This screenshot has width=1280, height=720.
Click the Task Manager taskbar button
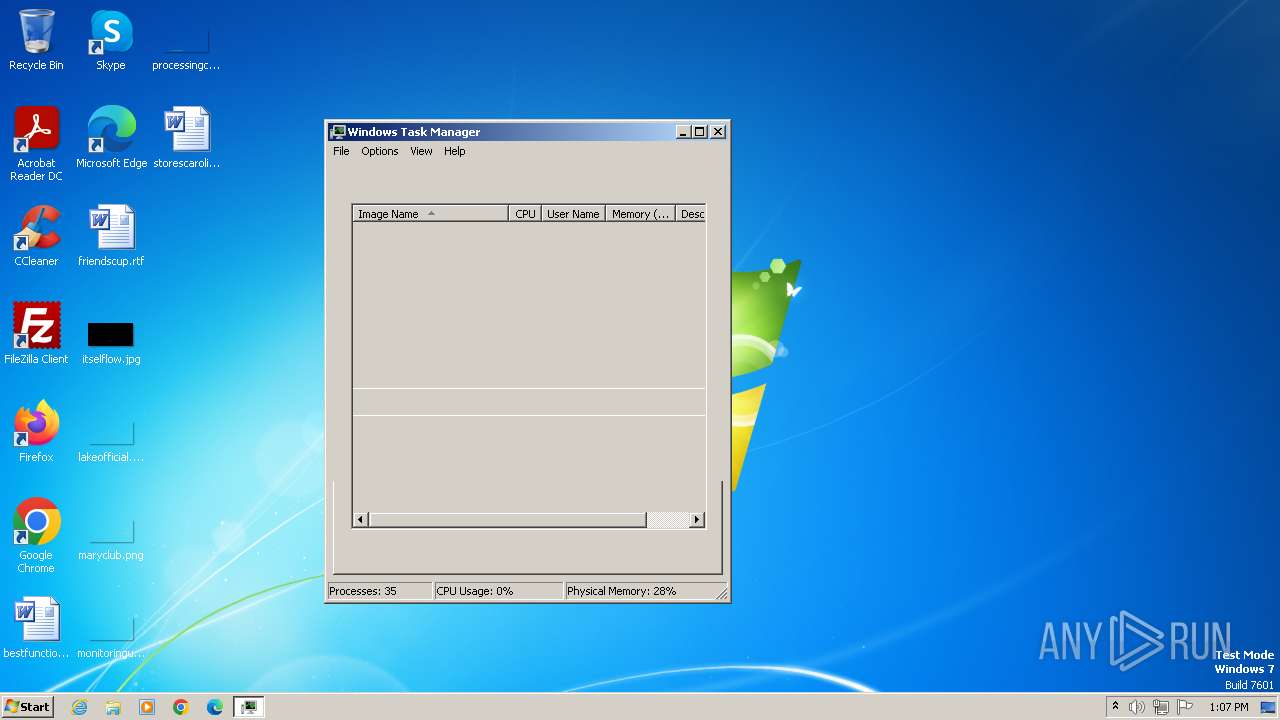(248, 707)
